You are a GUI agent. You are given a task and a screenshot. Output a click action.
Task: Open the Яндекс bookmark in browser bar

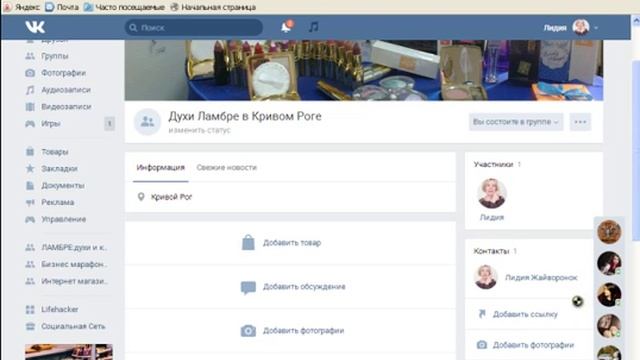[22, 7]
